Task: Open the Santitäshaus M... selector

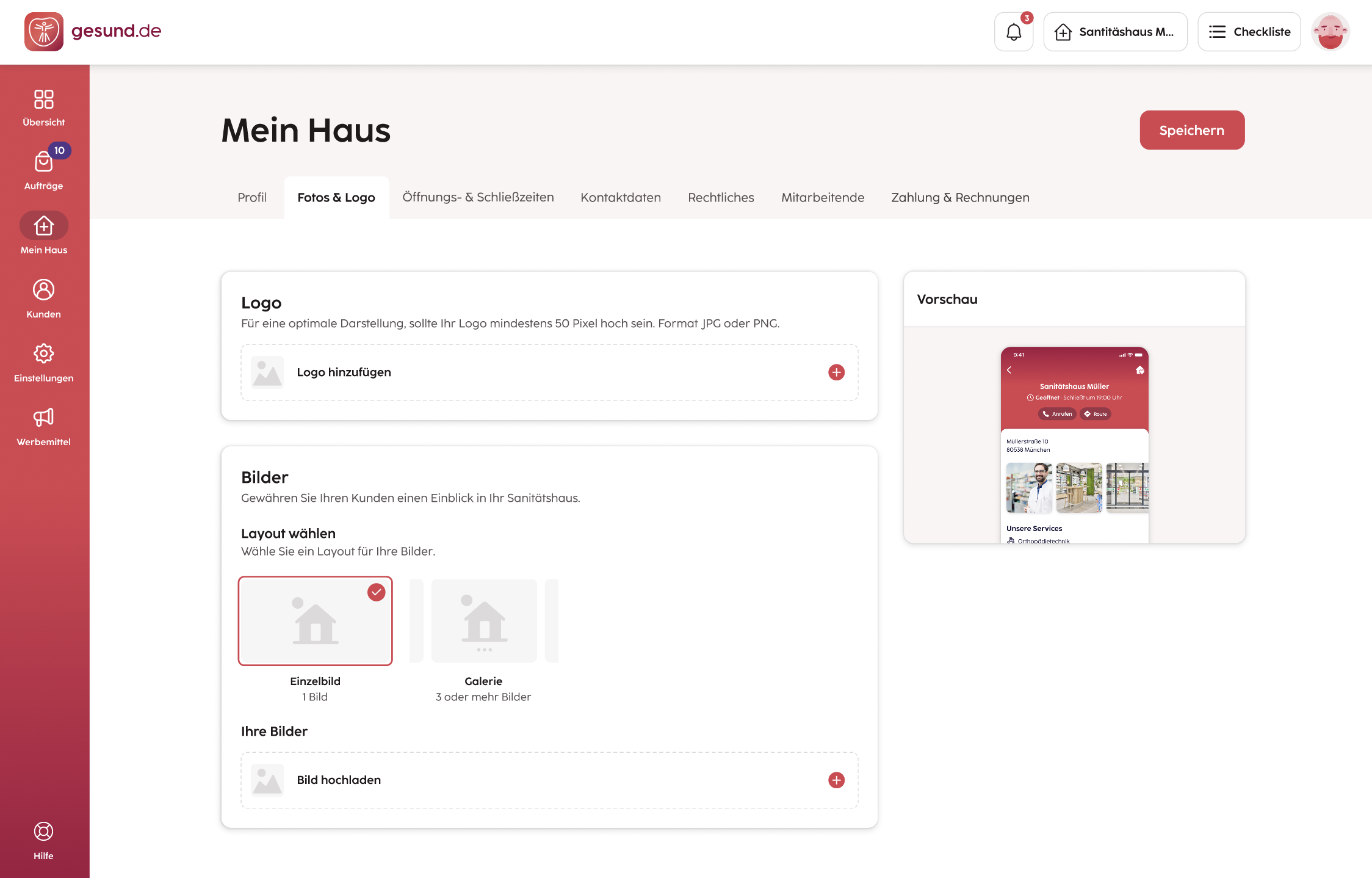Action: pos(1115,32)
